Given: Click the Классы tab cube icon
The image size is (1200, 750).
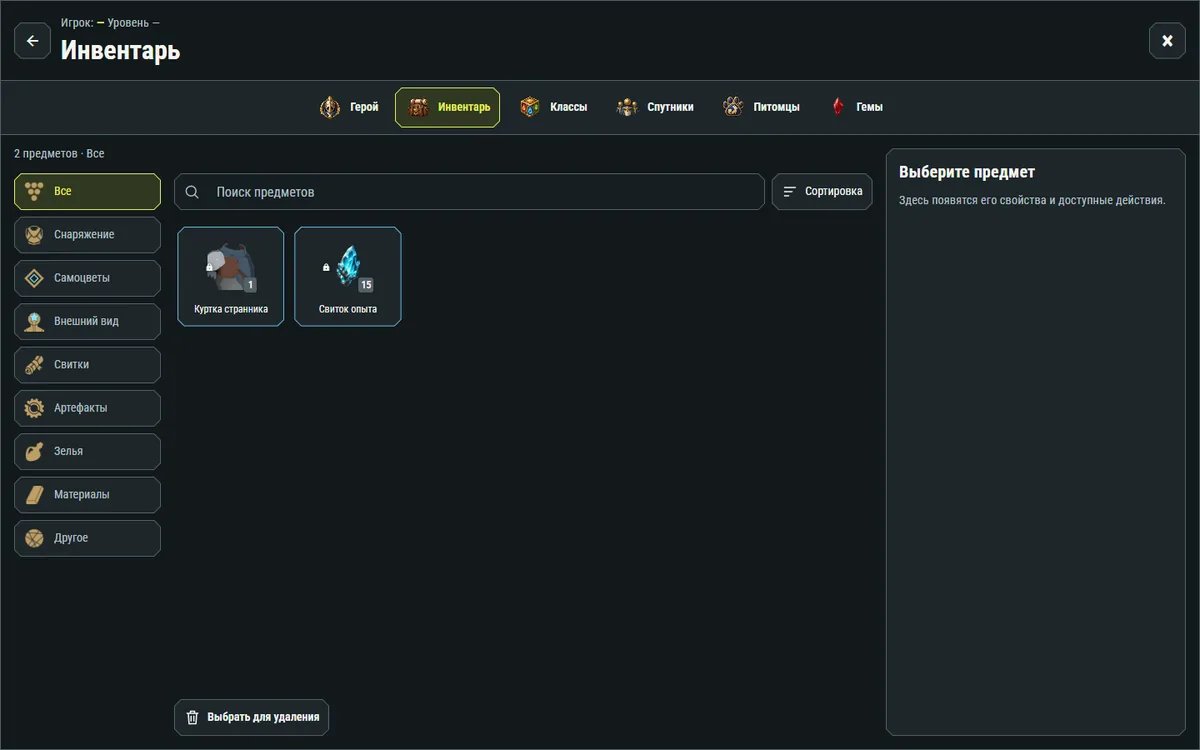Looking at the screenshot, I should pos(530,107).
